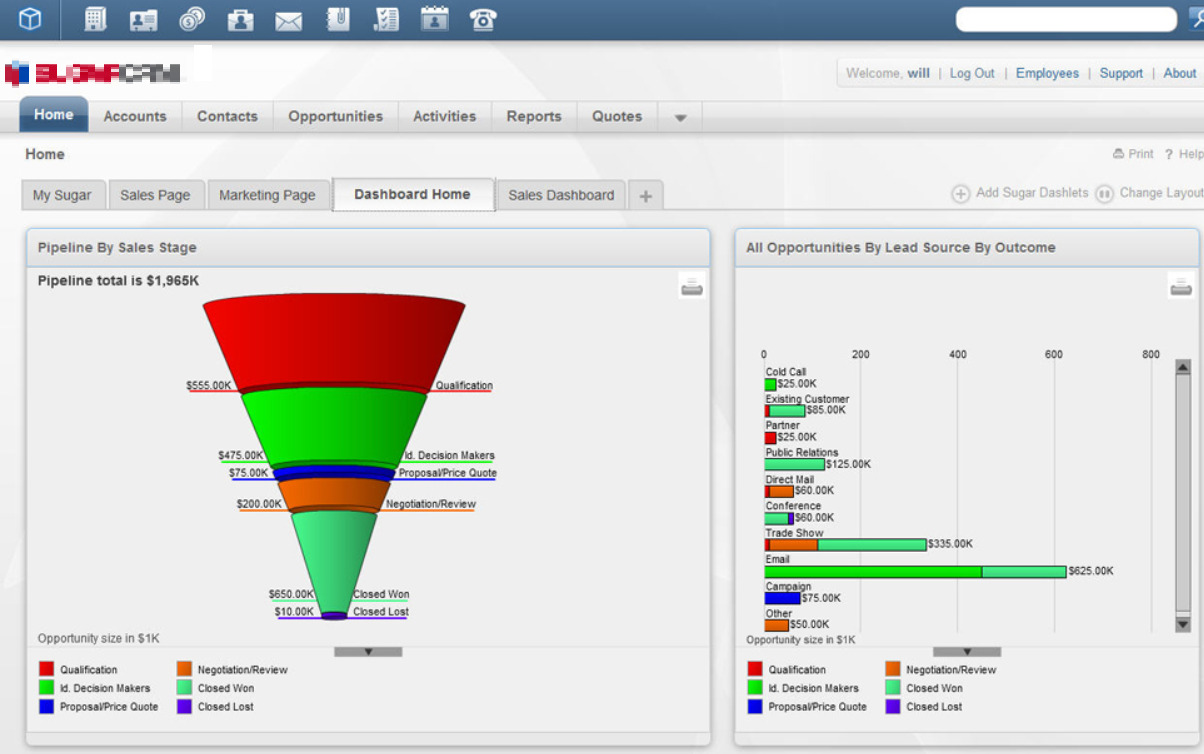Click the Trade Show bar in Lead Source chart
Image resolution: width=1204 pixels, height=754 pixels.
click(x=846, y=545)
